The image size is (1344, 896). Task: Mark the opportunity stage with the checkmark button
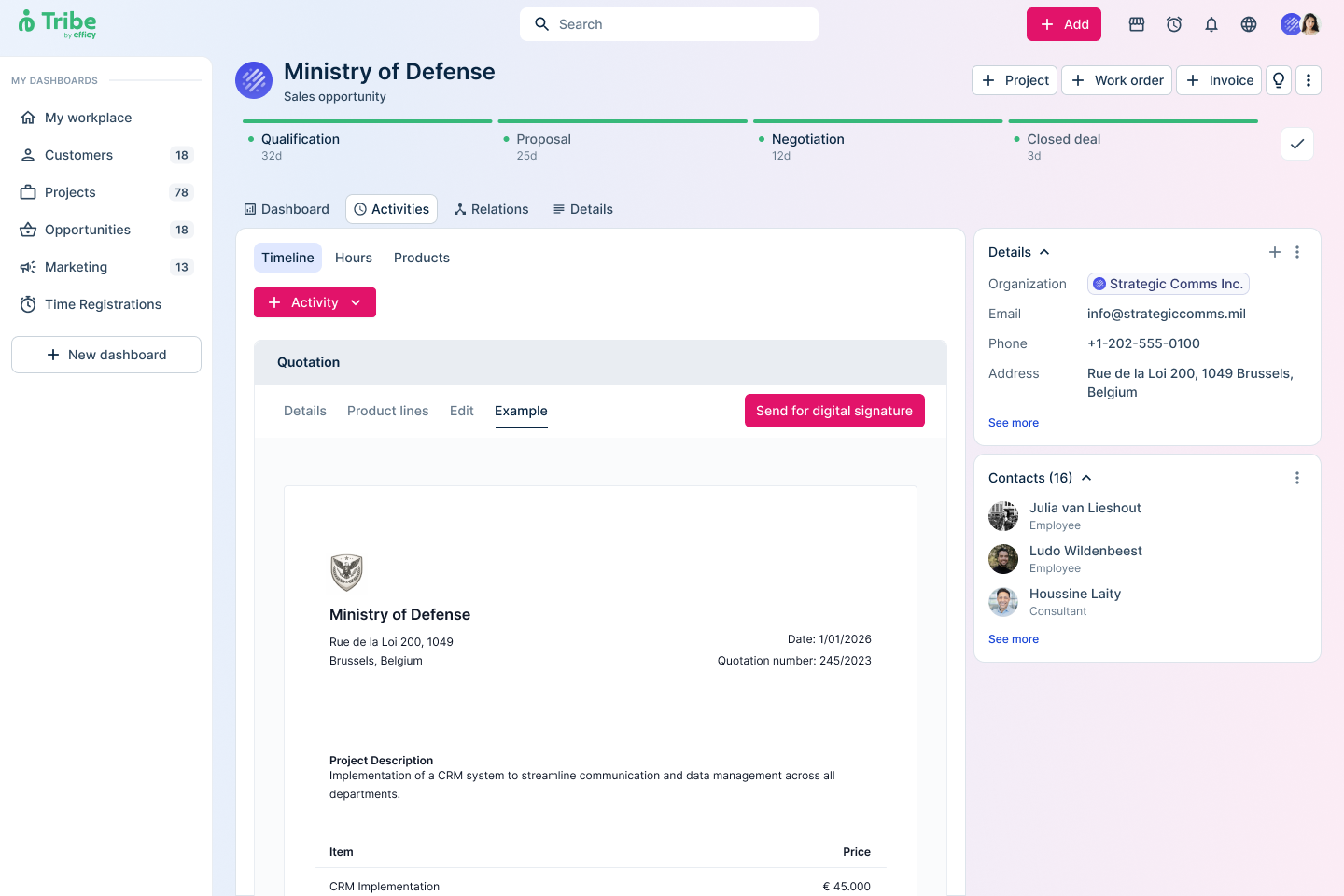click(x=1297, y=144)
